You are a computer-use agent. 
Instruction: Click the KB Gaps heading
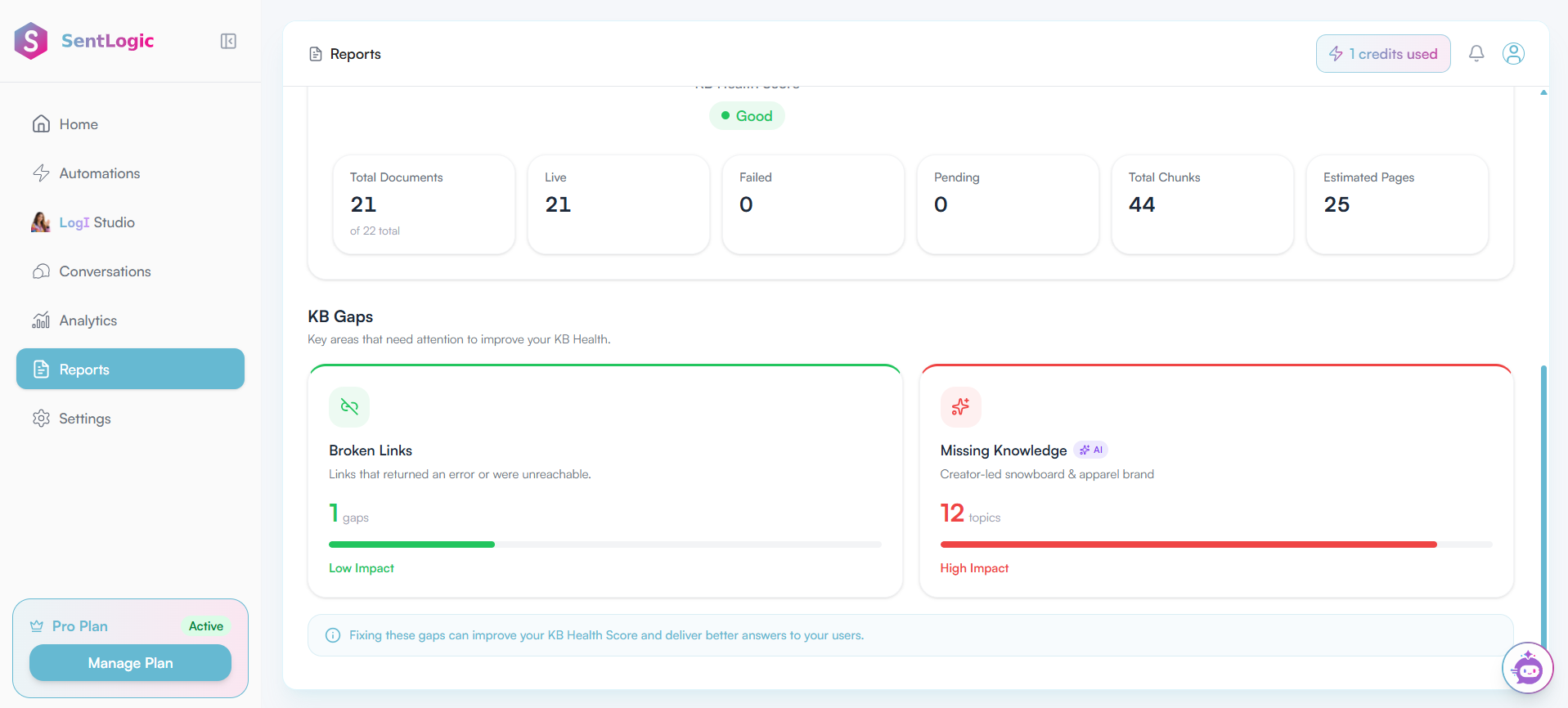click(340, 316)
